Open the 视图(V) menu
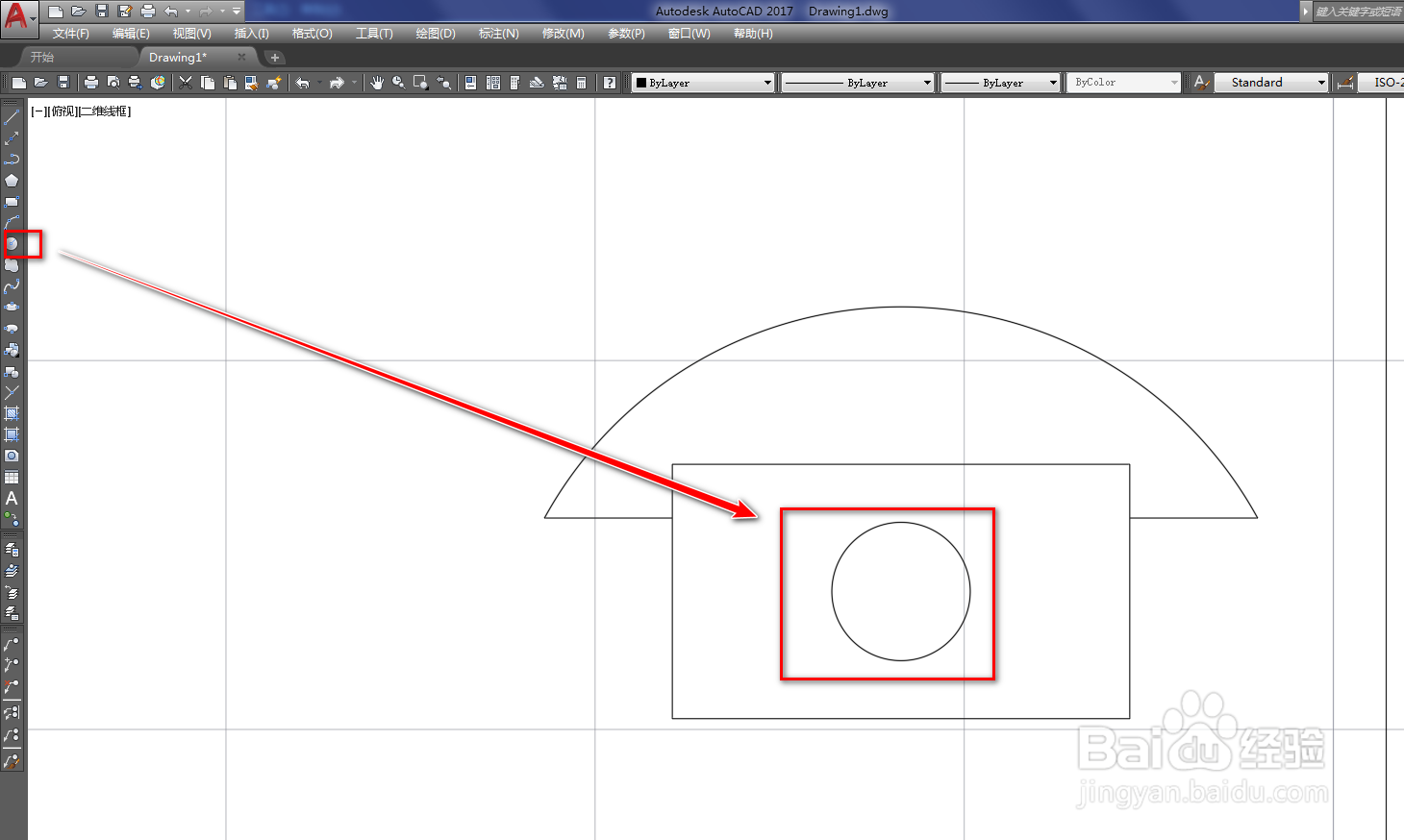This screenshot has width=1404, height=840. point(191,34)
